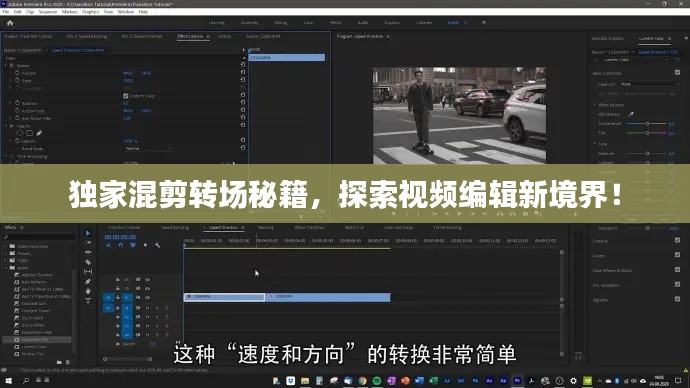Select the Selection tool arrow in timeline toolbar
Viewport: 690px width, 388px height.
pyautogui.click(x=88, y=233)
